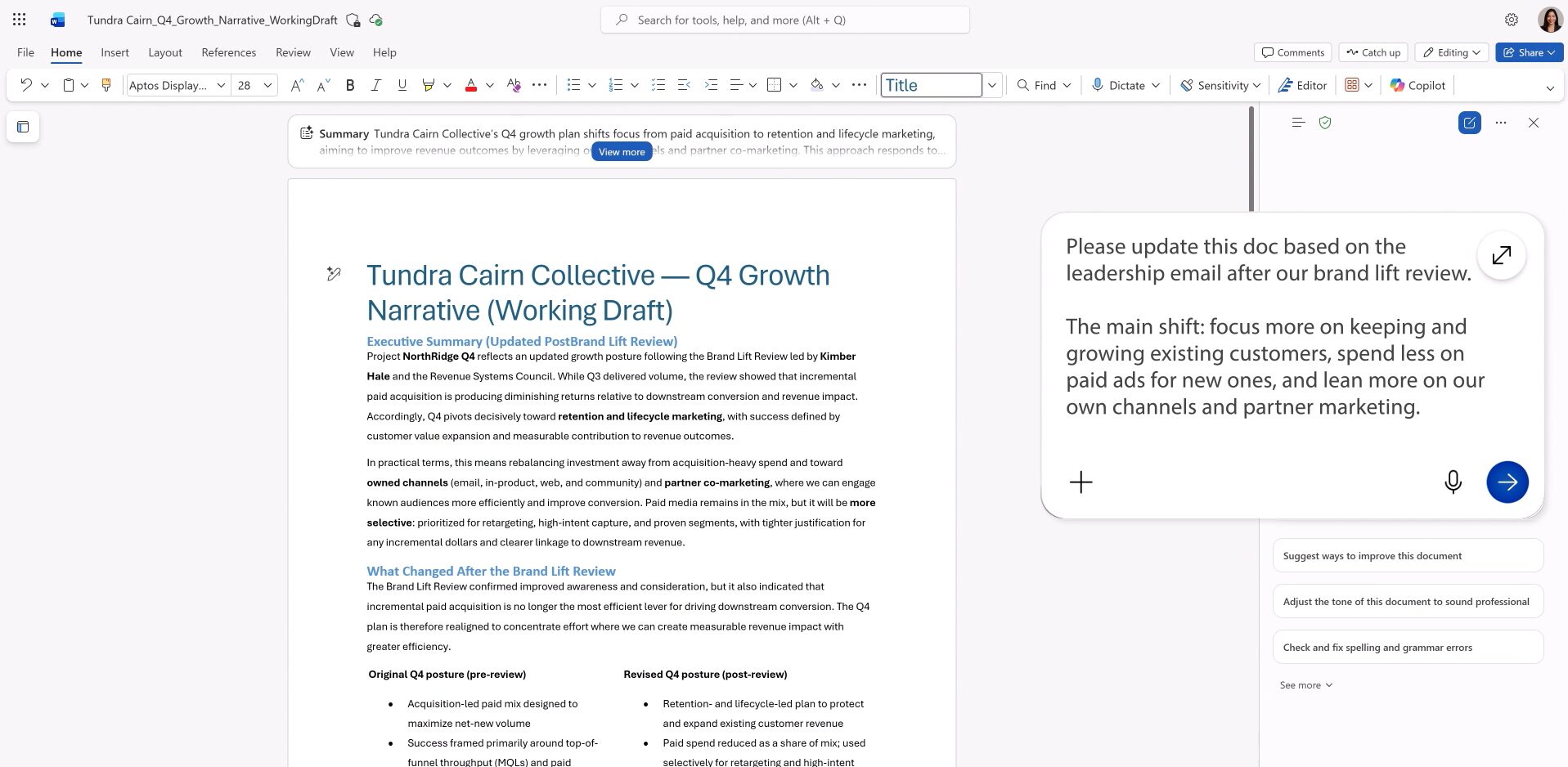The image size is (1568, 767).
Task: Apply Italic formatting from ribbon
Action: 375,85
